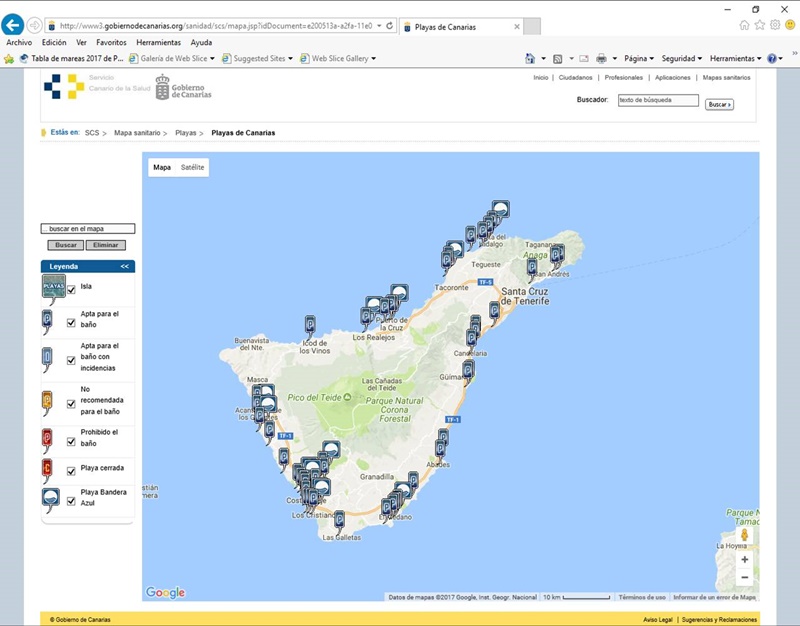Collapse the Leyenda panel with the double-arrow
Image resolution: width=800 pixels, height=626 pixels.
point(125,267)
